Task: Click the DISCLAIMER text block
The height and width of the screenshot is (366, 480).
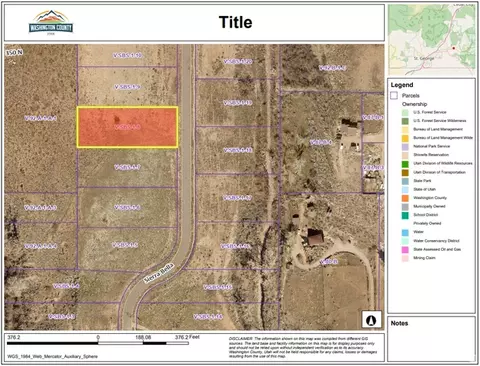Action: tap(303, 347)
